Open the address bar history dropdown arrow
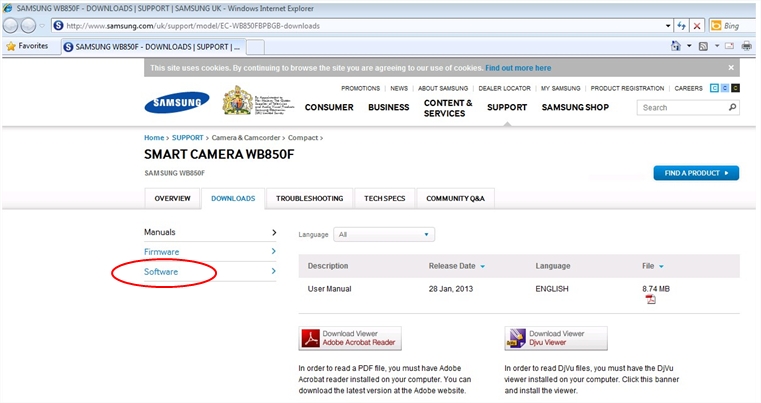The image size is (761, 403). coord(668,26)
